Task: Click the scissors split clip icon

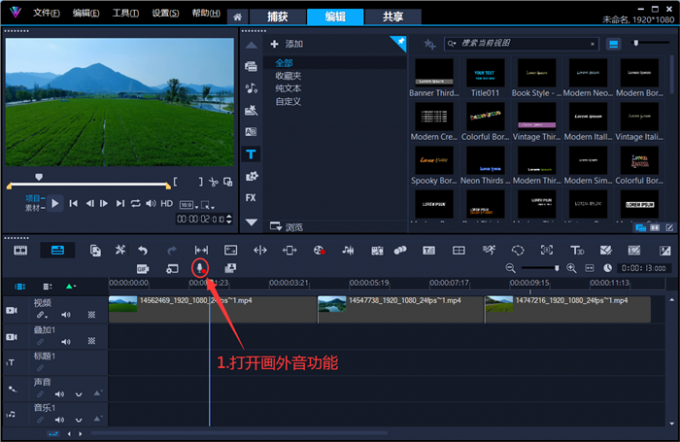Action: coord(119,250)
